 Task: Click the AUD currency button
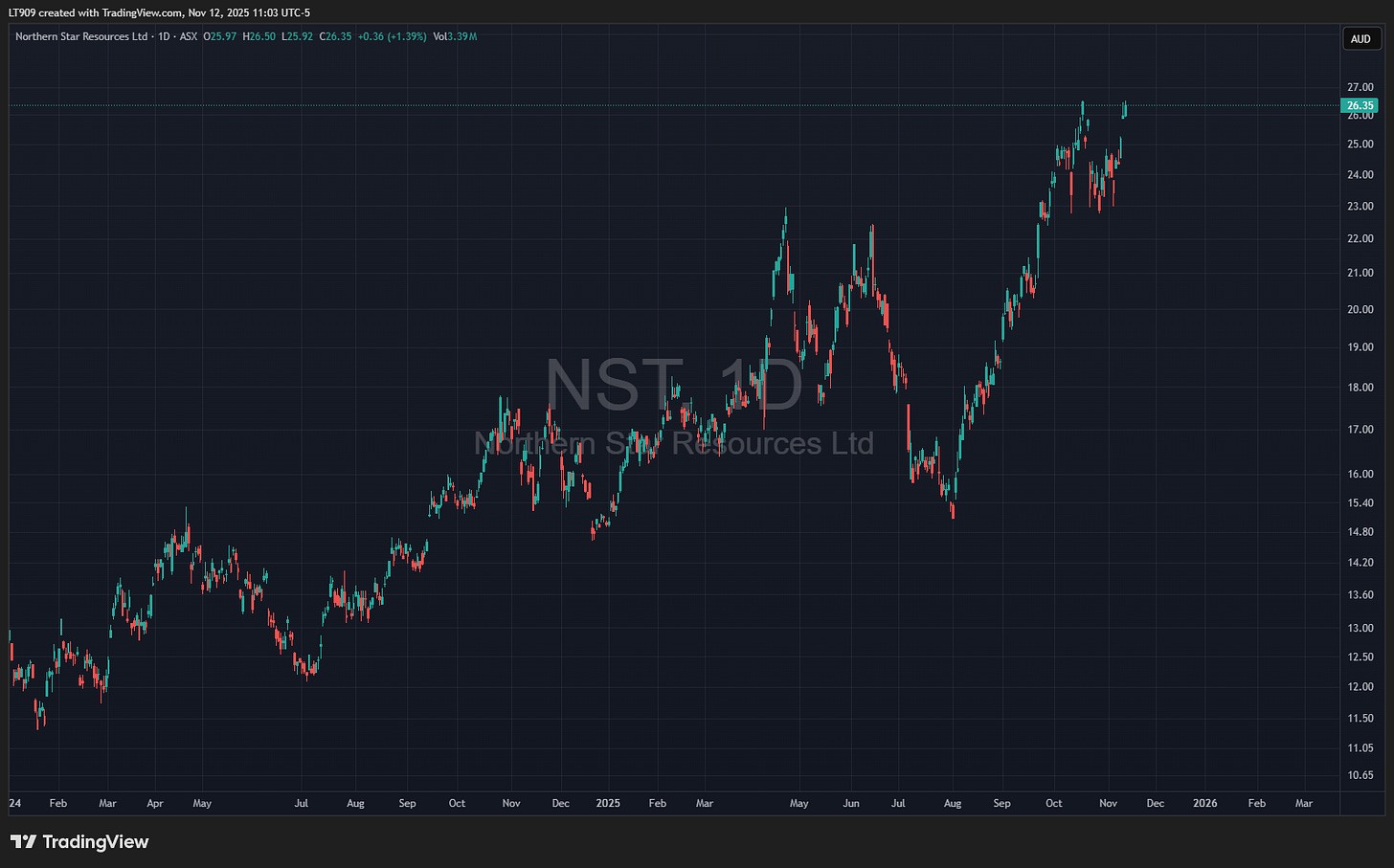pos(1360,39)
